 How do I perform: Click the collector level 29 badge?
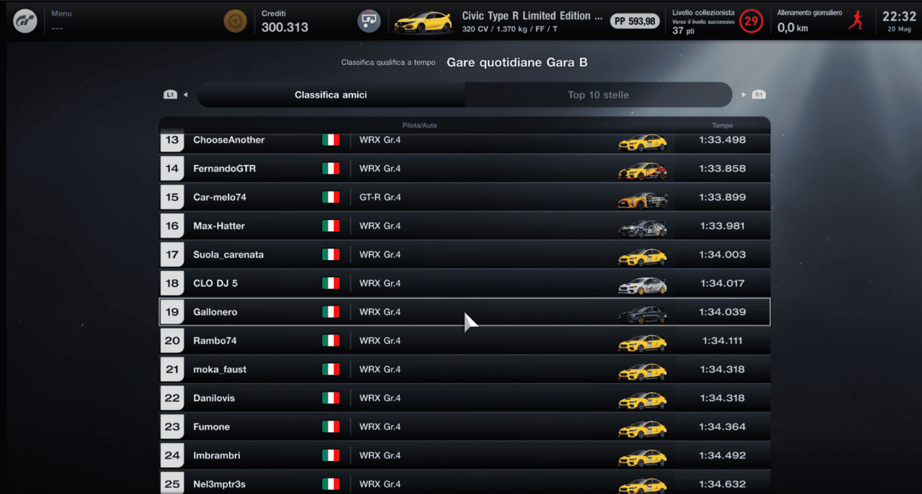(751, 21)
